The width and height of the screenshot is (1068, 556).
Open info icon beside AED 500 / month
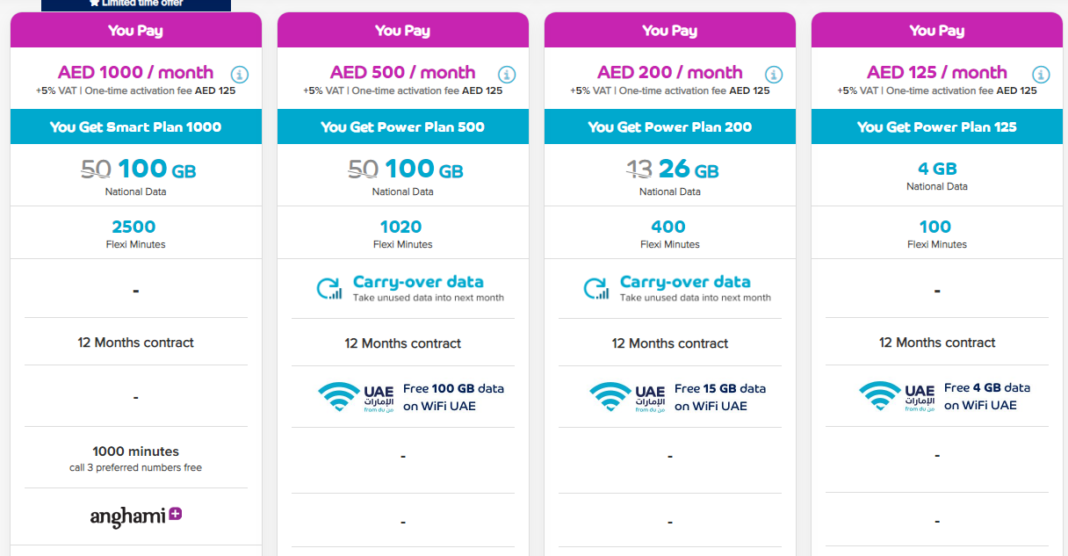tap(506, 74)
